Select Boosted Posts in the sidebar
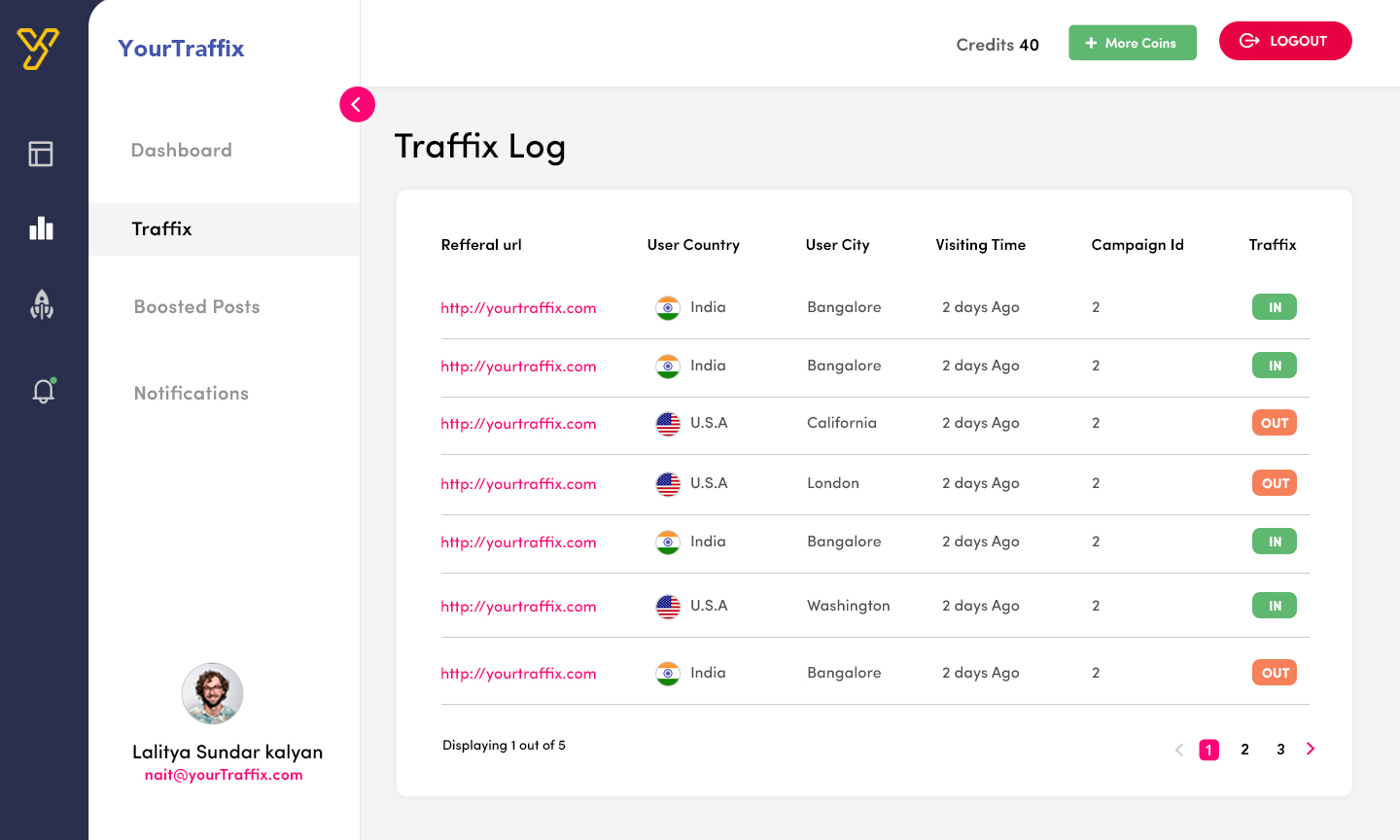Viewport: 1400px width, 840px height. tap(197, 306)
